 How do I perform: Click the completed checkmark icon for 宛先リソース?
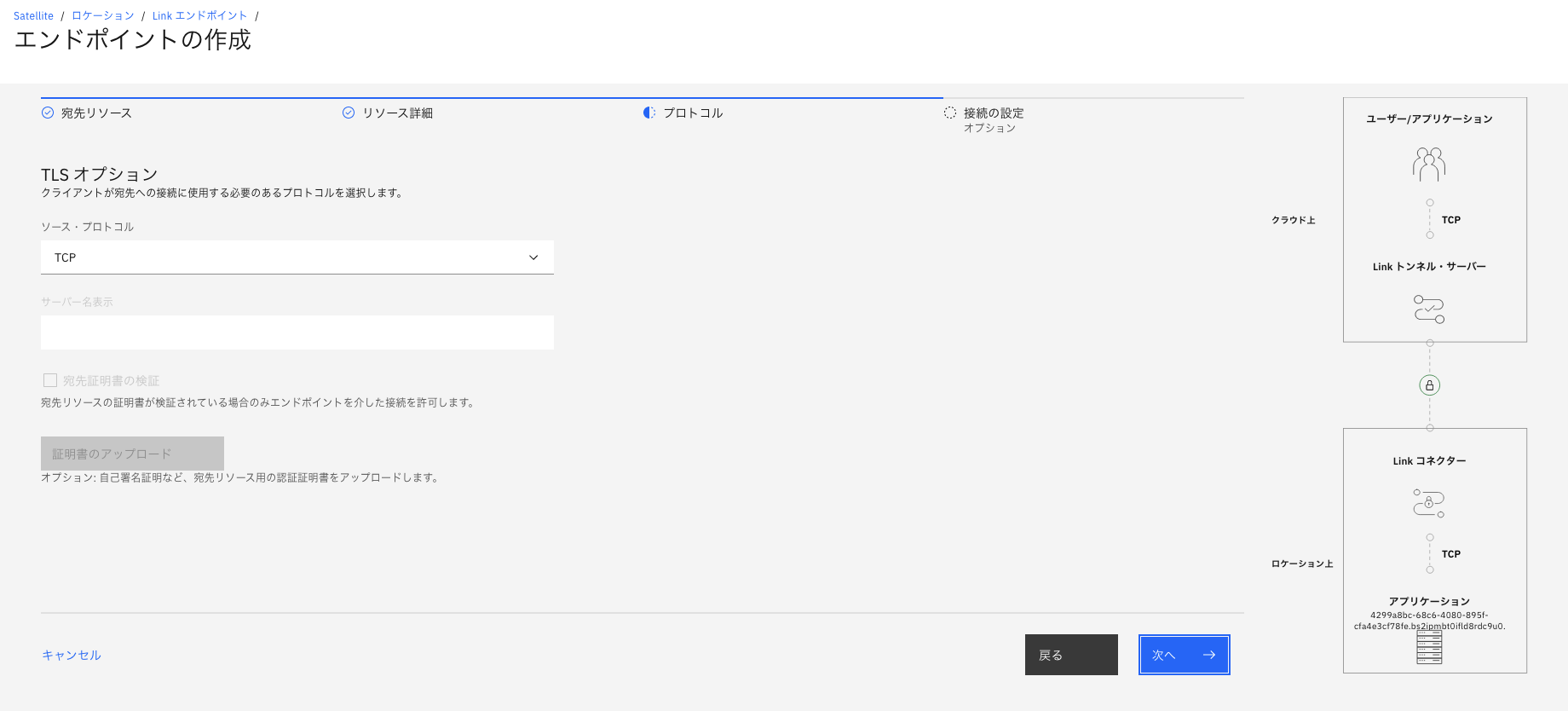click(48, 113)
